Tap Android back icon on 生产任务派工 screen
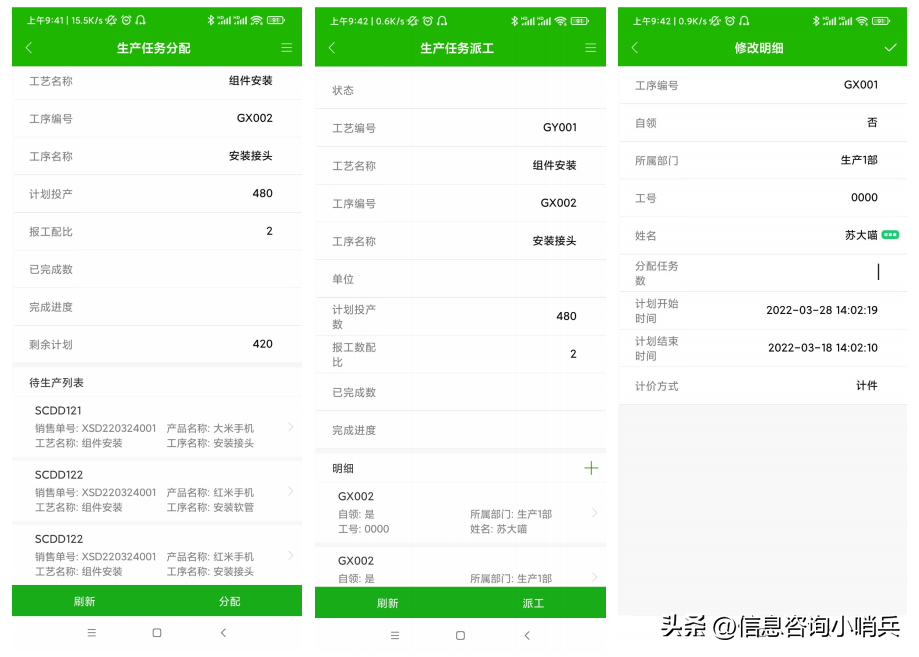 pyautogui.click(x=527, y=635)
